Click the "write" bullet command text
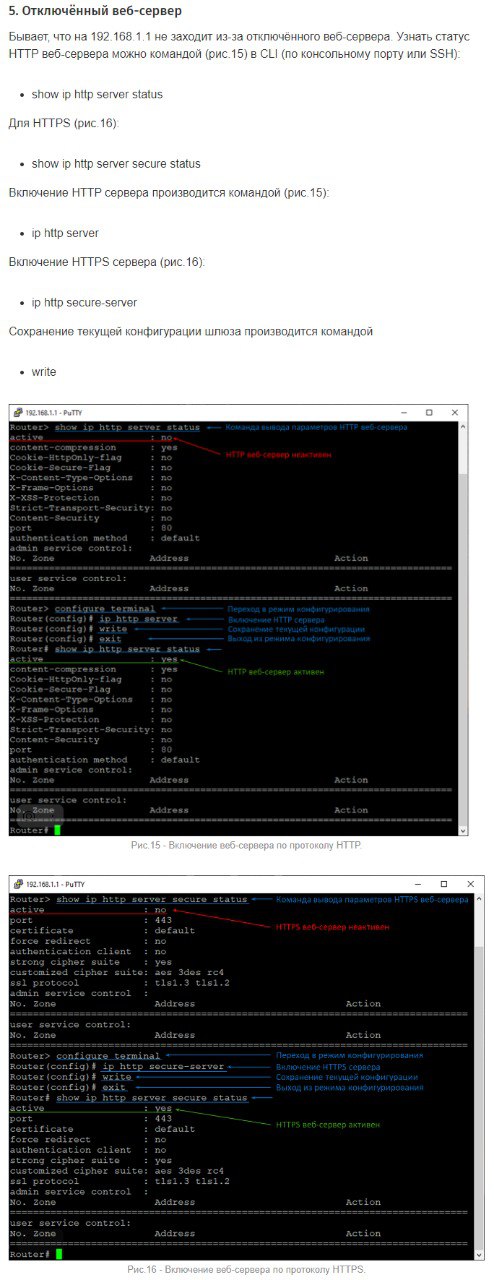 [x=44, y=372]
